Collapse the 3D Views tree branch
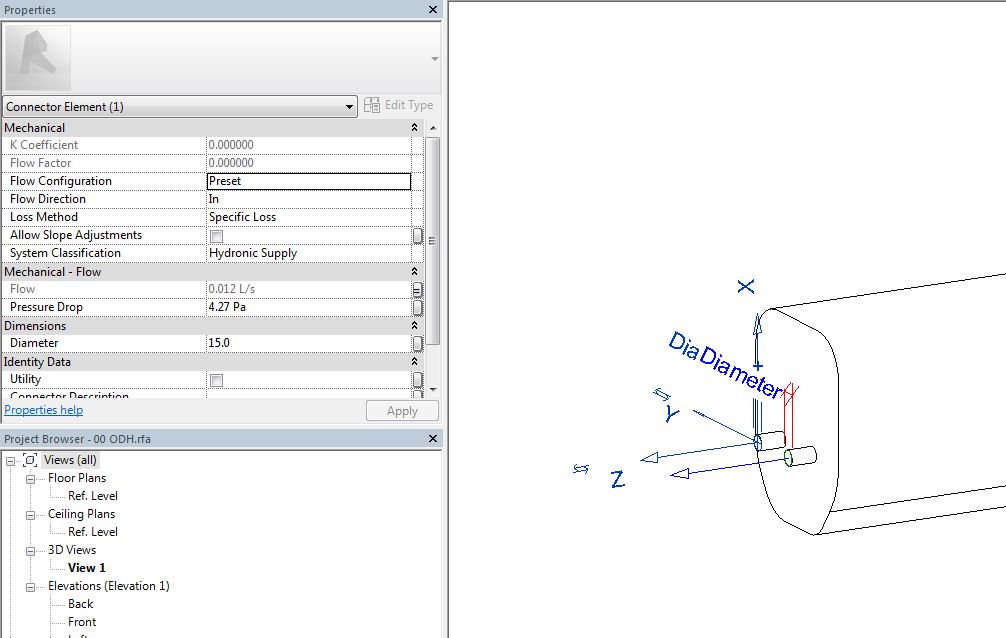This screenshot has width=1006, height=638. coord(31,549)
